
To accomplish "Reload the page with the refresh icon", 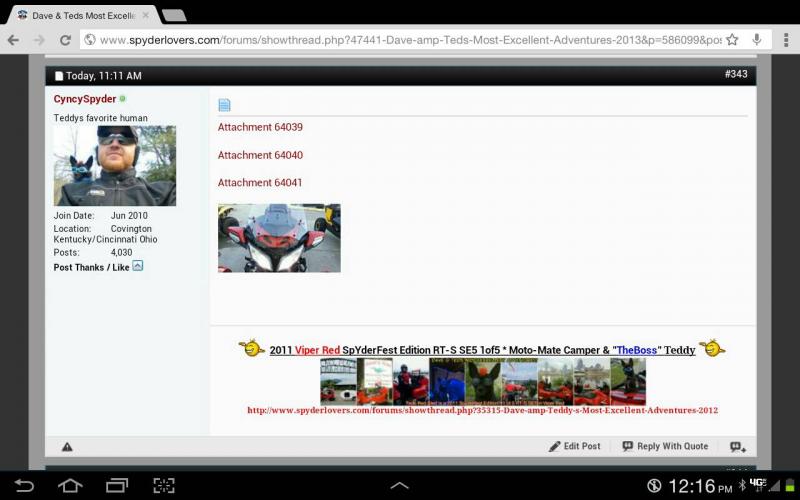I will pos(65,40).
